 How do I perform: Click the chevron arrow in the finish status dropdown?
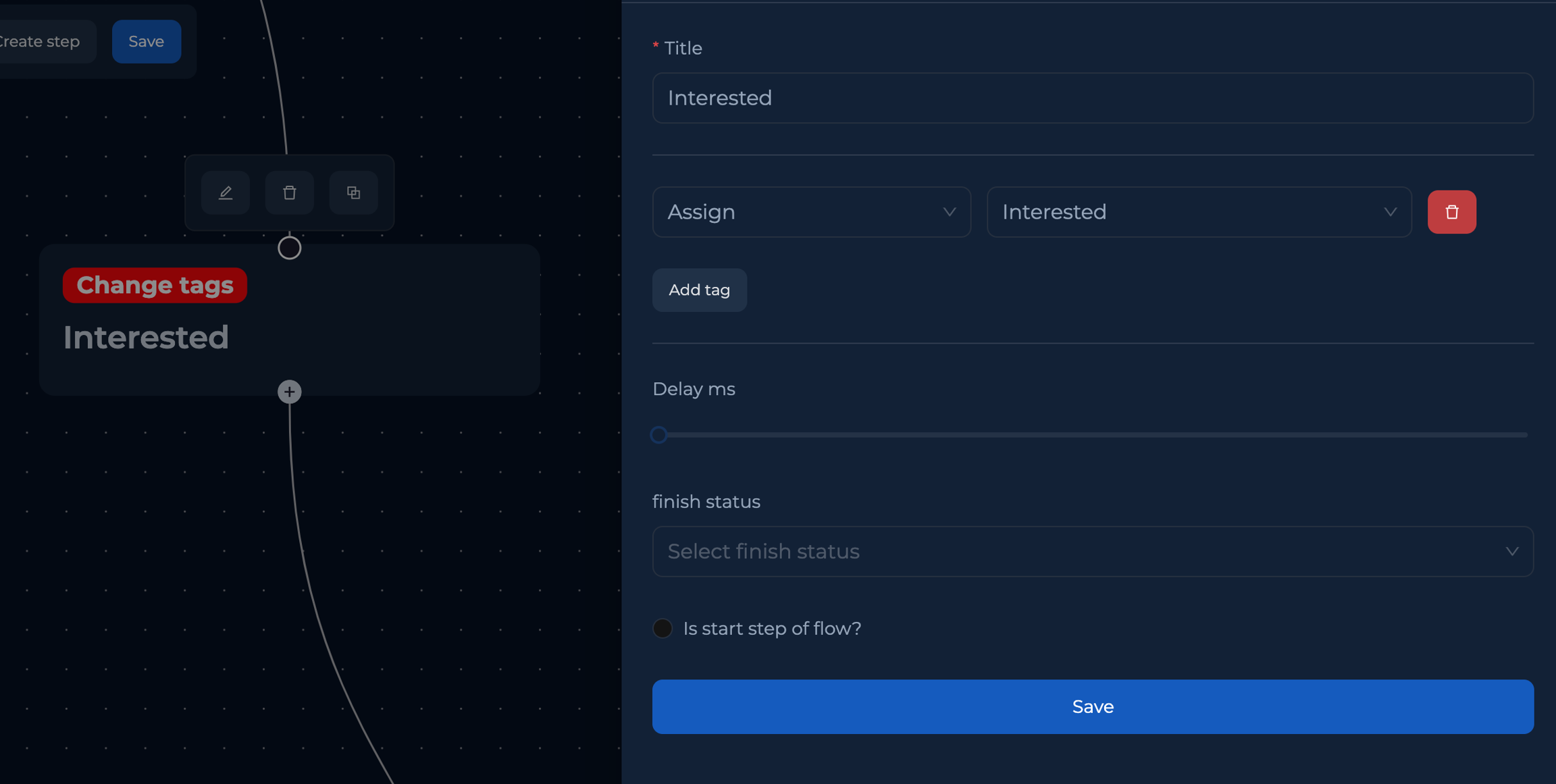pos(1512,551)
